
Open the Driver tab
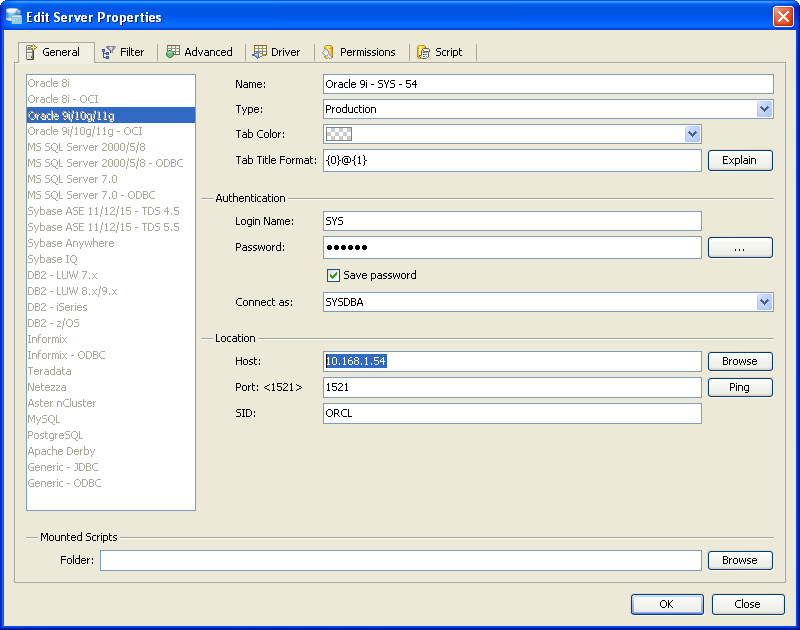coord(279,52)
